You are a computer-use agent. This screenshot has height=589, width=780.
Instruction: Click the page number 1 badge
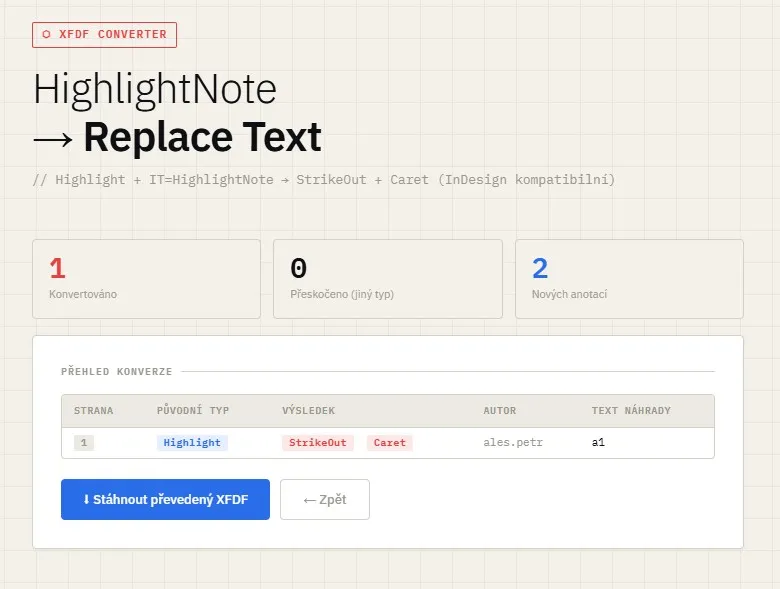[84, 443]
